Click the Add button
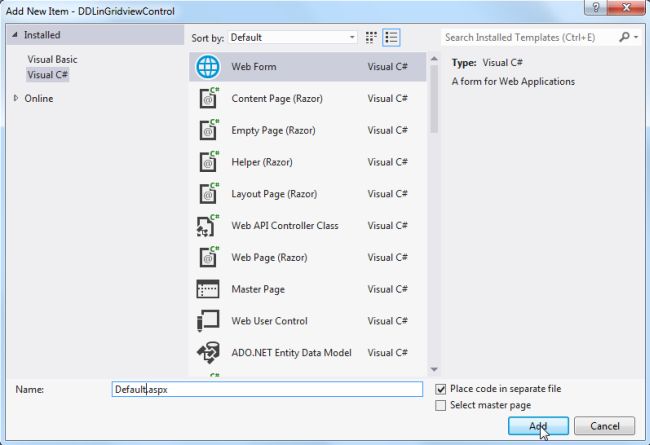 click(x=538, y=426)
